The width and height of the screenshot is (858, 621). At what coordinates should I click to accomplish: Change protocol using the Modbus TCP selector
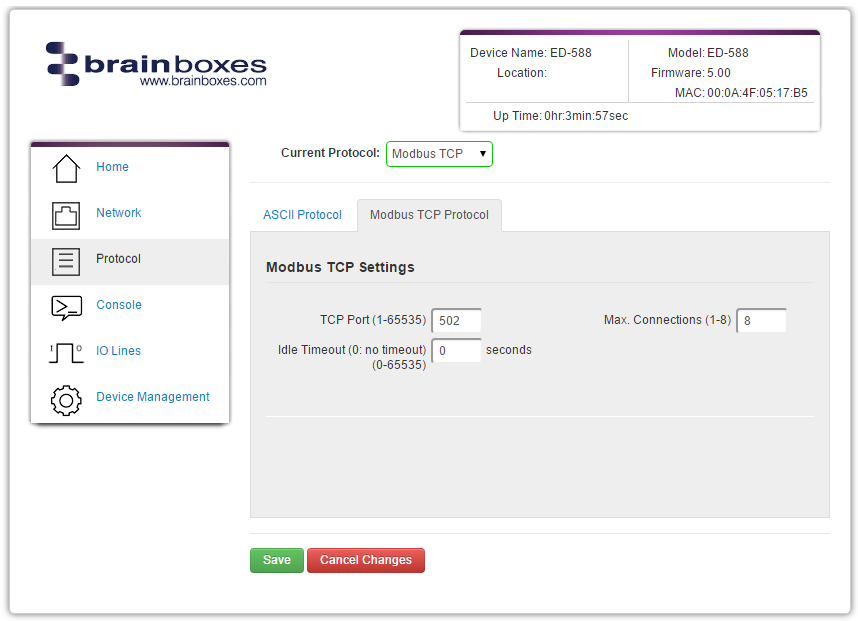(438, 154)
